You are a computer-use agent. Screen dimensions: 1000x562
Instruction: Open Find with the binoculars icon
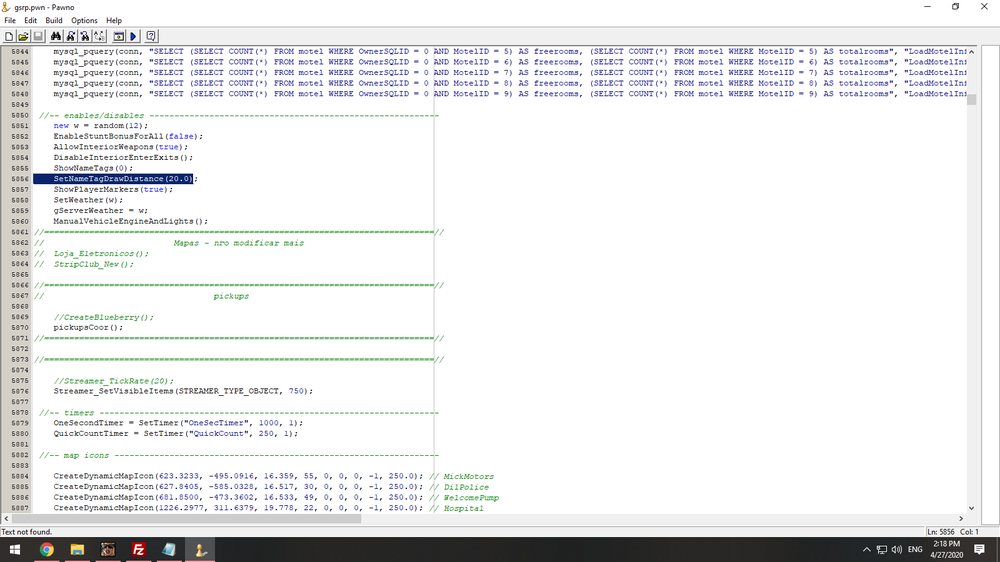pyautogui.click(x=55, y=36)
